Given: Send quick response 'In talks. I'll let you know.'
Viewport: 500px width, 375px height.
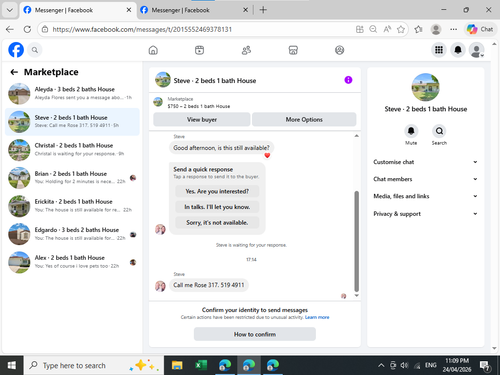Looking at the screenshot, I should coord(217,207).
